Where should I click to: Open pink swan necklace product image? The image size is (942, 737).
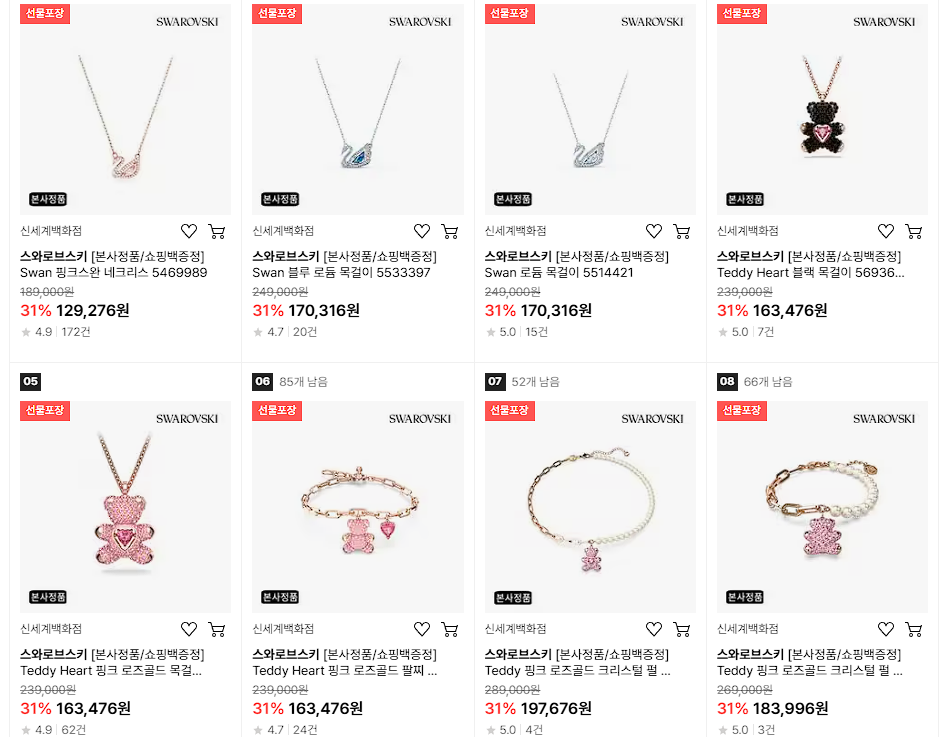pyautogui.click(x=126, y=109)
